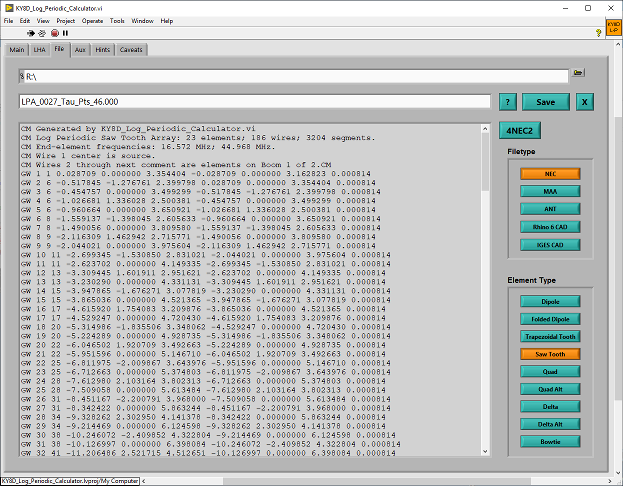Open the Edit menu
Image resolution: width=623 pixels, height=486 pixels.
click(25, 21)
